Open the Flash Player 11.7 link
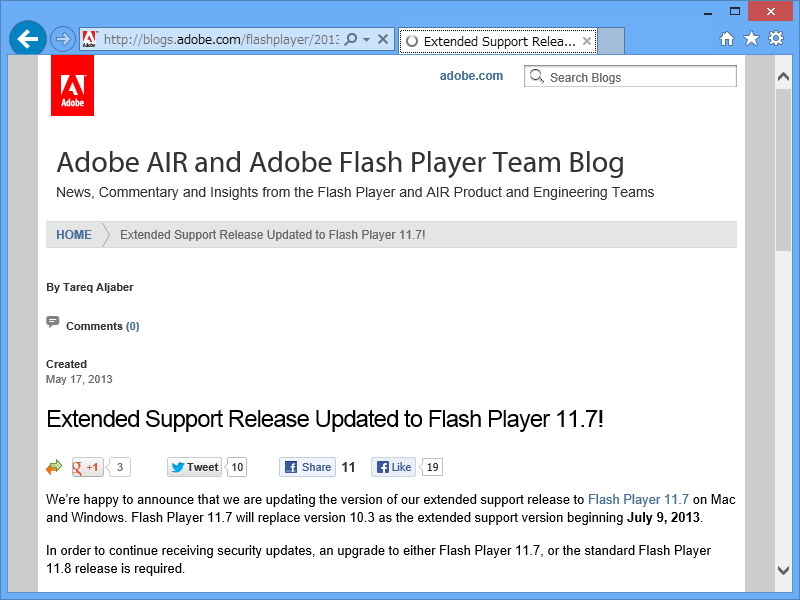800x600 pixels. (637, 499)
